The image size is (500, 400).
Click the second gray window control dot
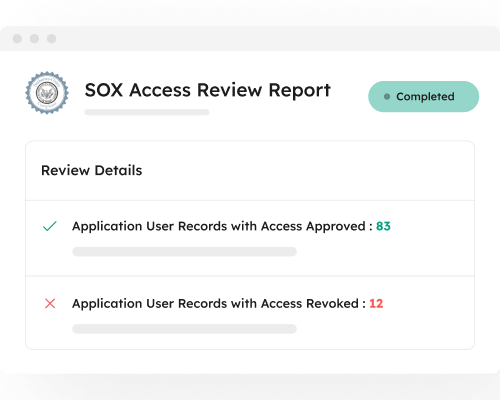point(34,39)
